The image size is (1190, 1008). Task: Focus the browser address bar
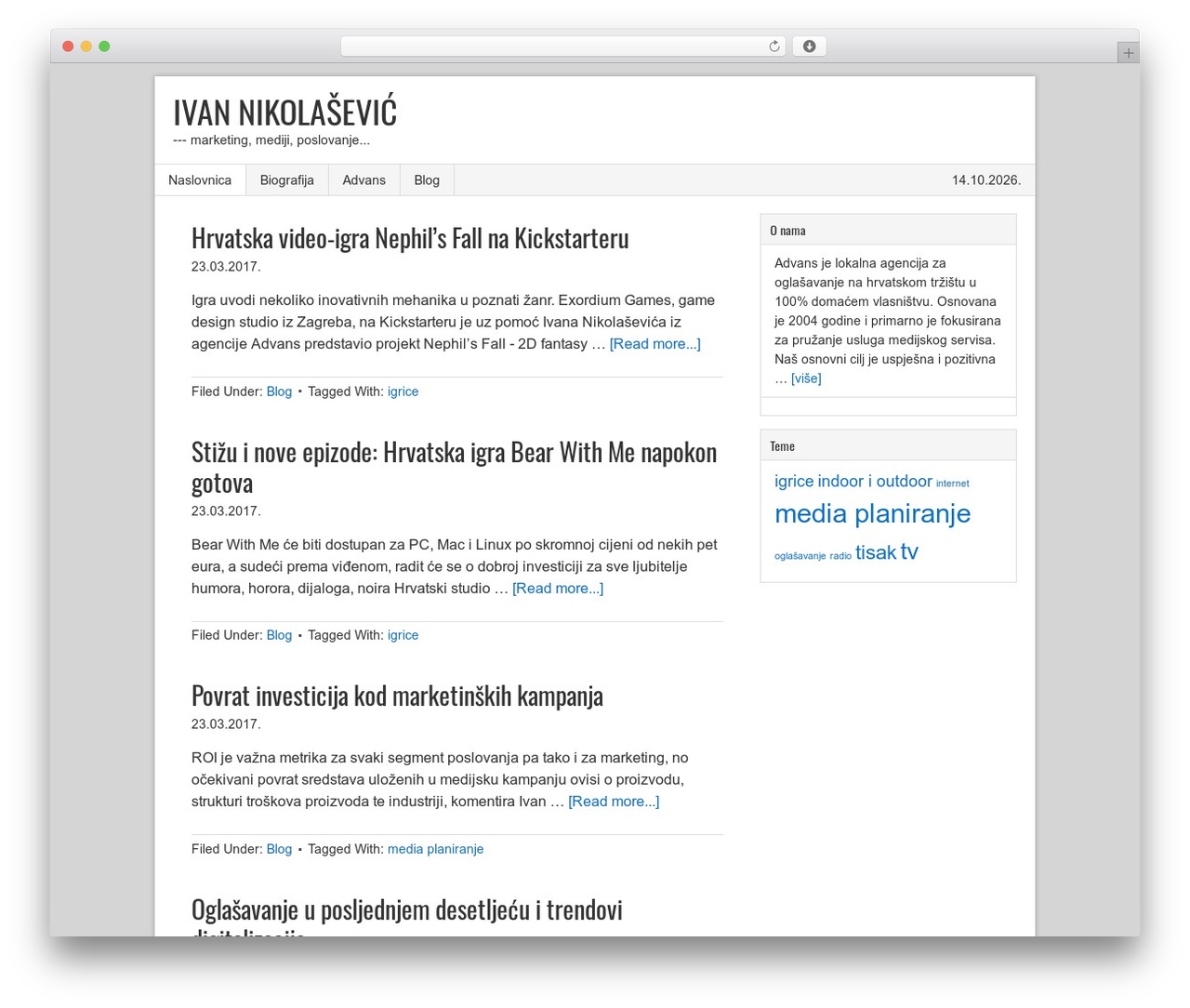coord(562,46)
